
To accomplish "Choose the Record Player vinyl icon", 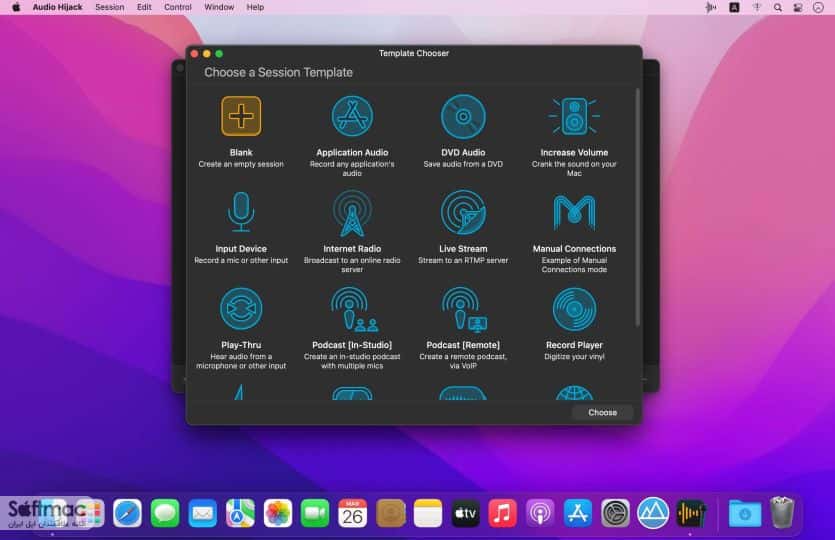I will tap(574, 309).
